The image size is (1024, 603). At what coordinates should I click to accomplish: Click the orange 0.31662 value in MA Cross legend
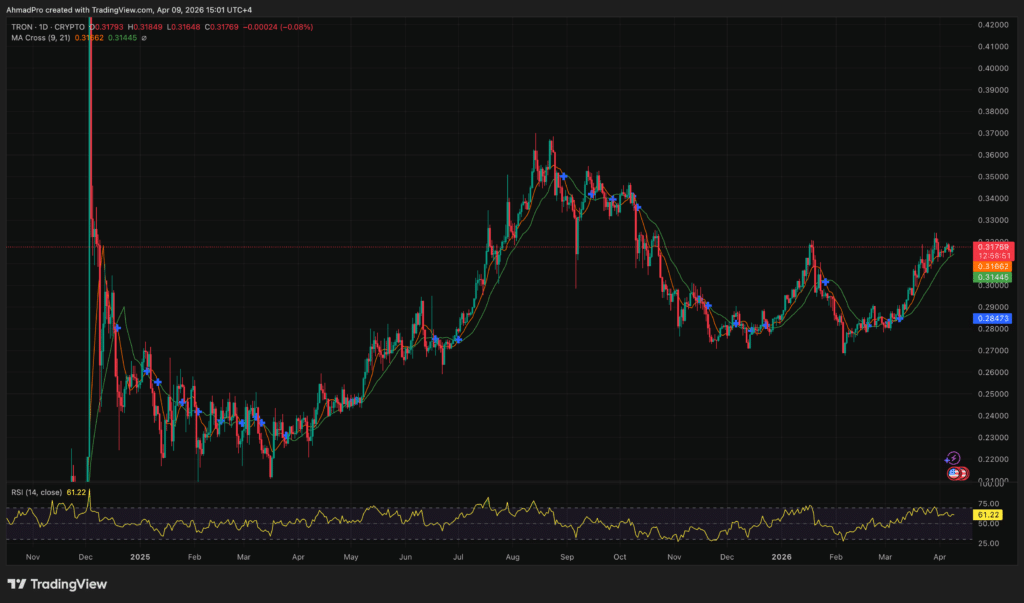point(89,38)
